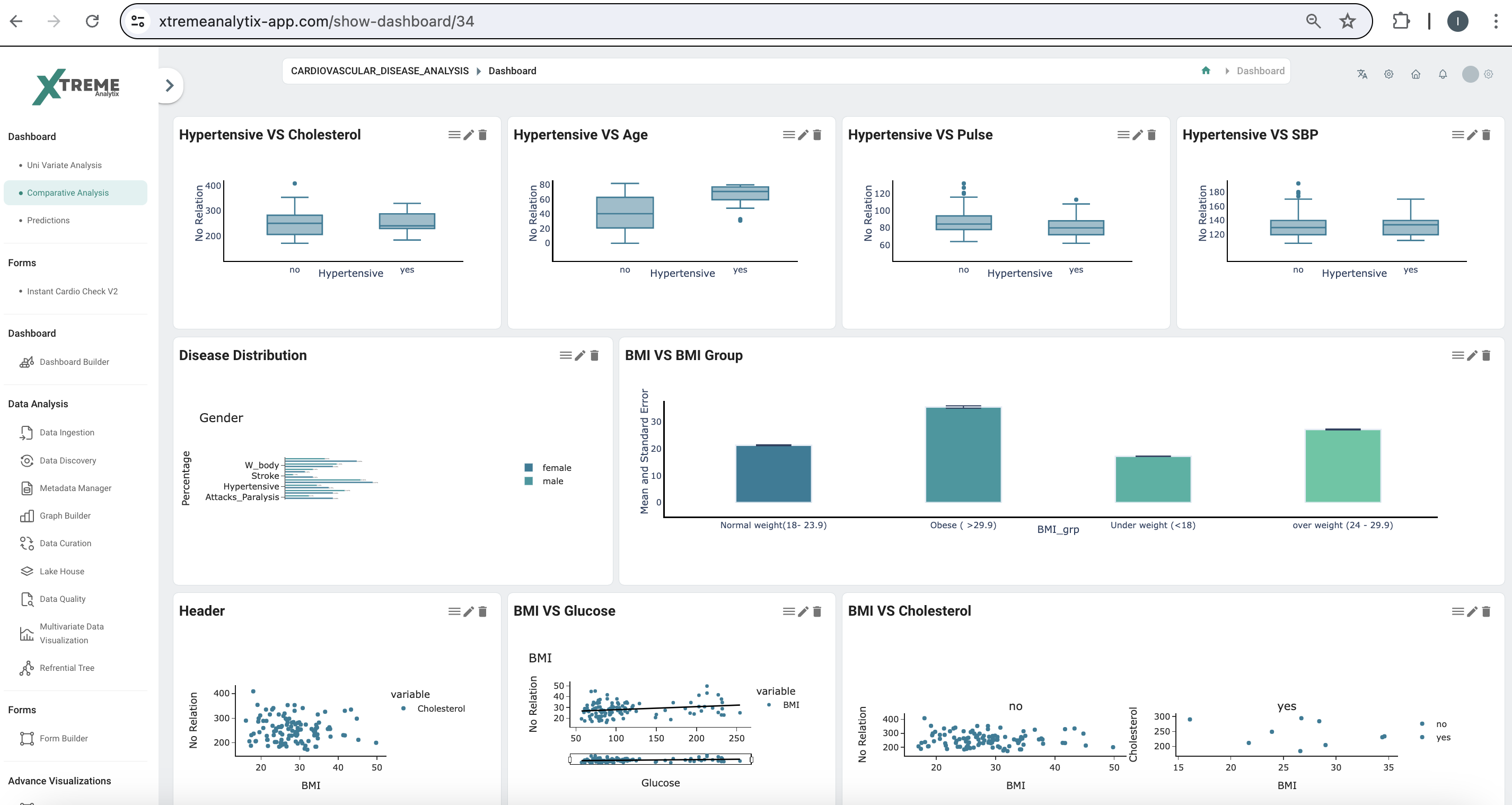Edit the BMI VS Glucose chart

pos(803,611)
